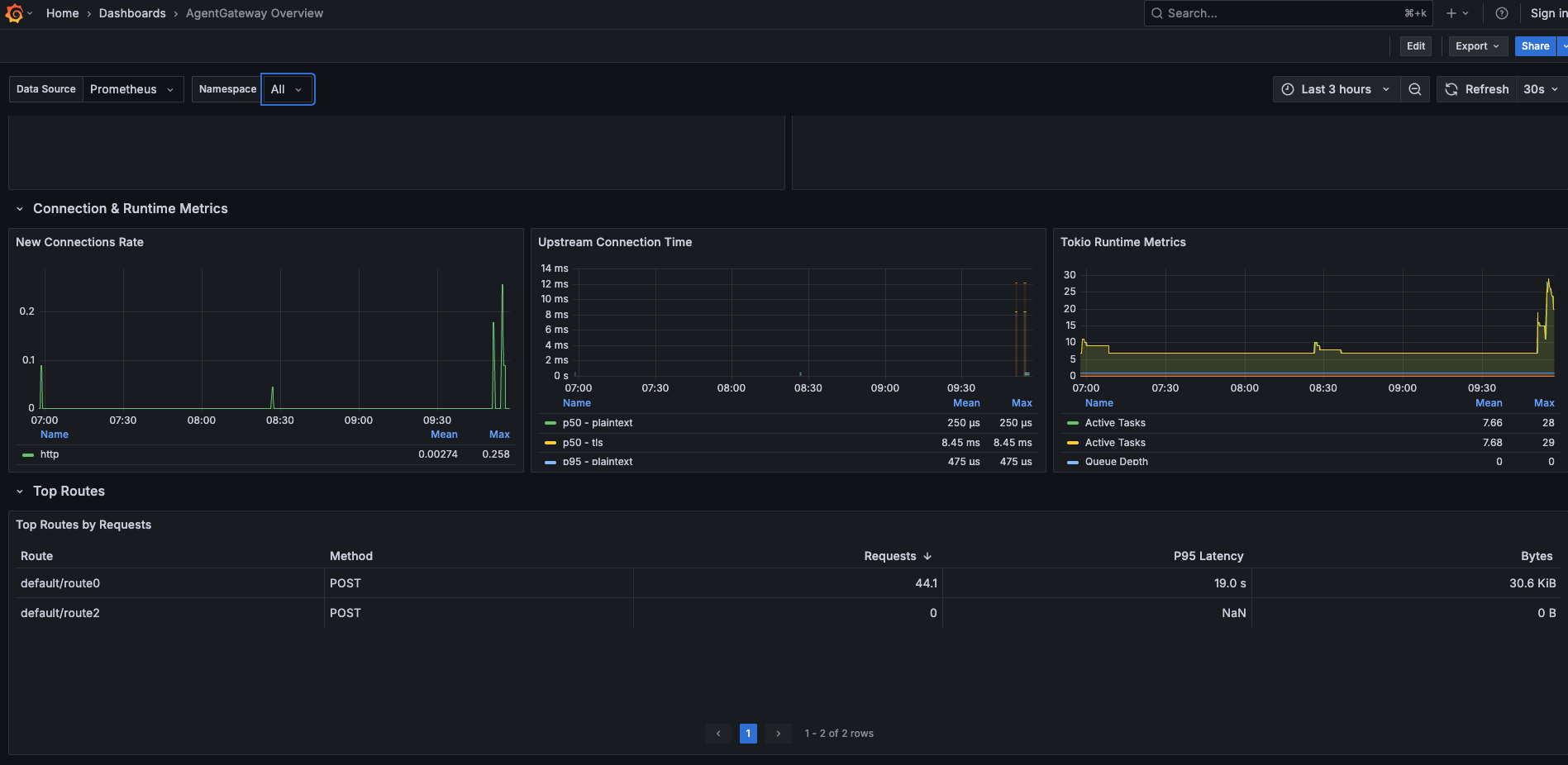1568x765 pixels.
Task: Sort by the Requests column arrow
Action: (927, 557)
